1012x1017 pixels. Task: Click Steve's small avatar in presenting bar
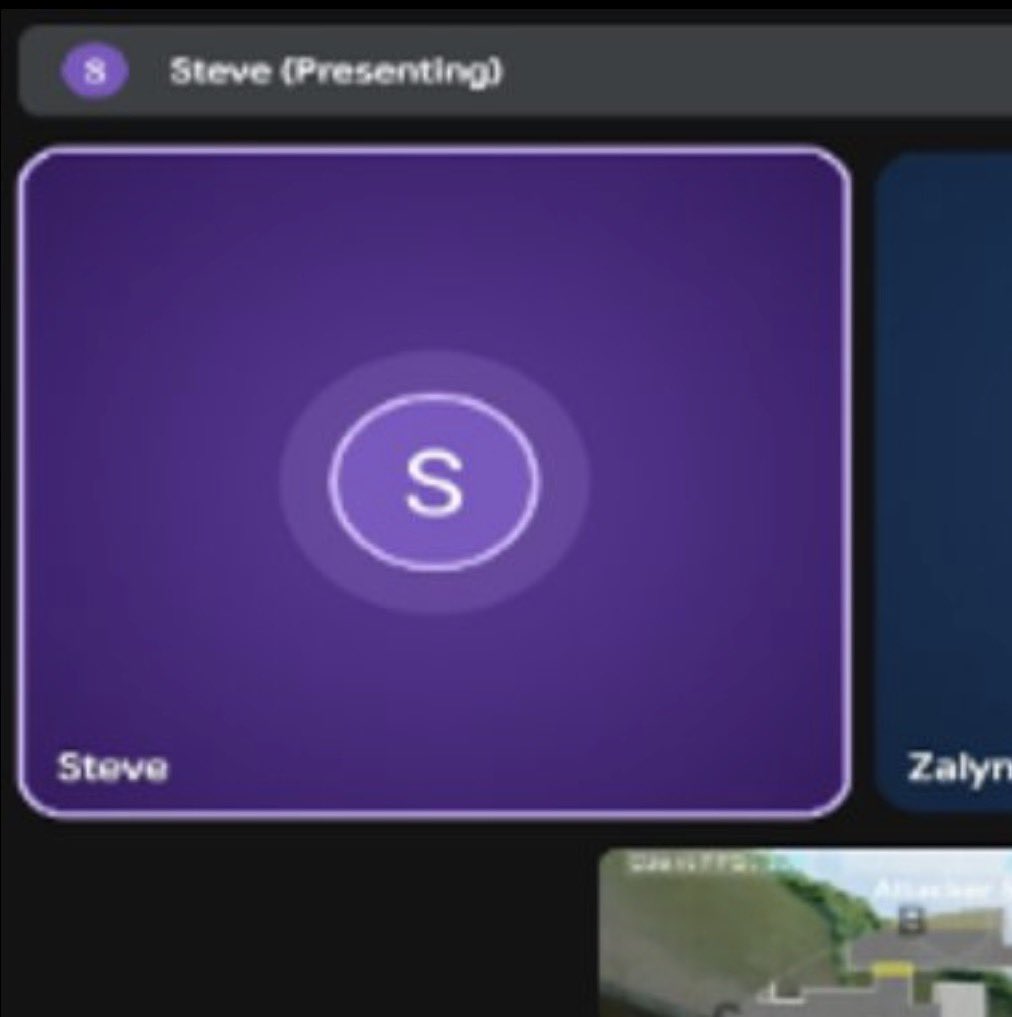pos(95,70)
